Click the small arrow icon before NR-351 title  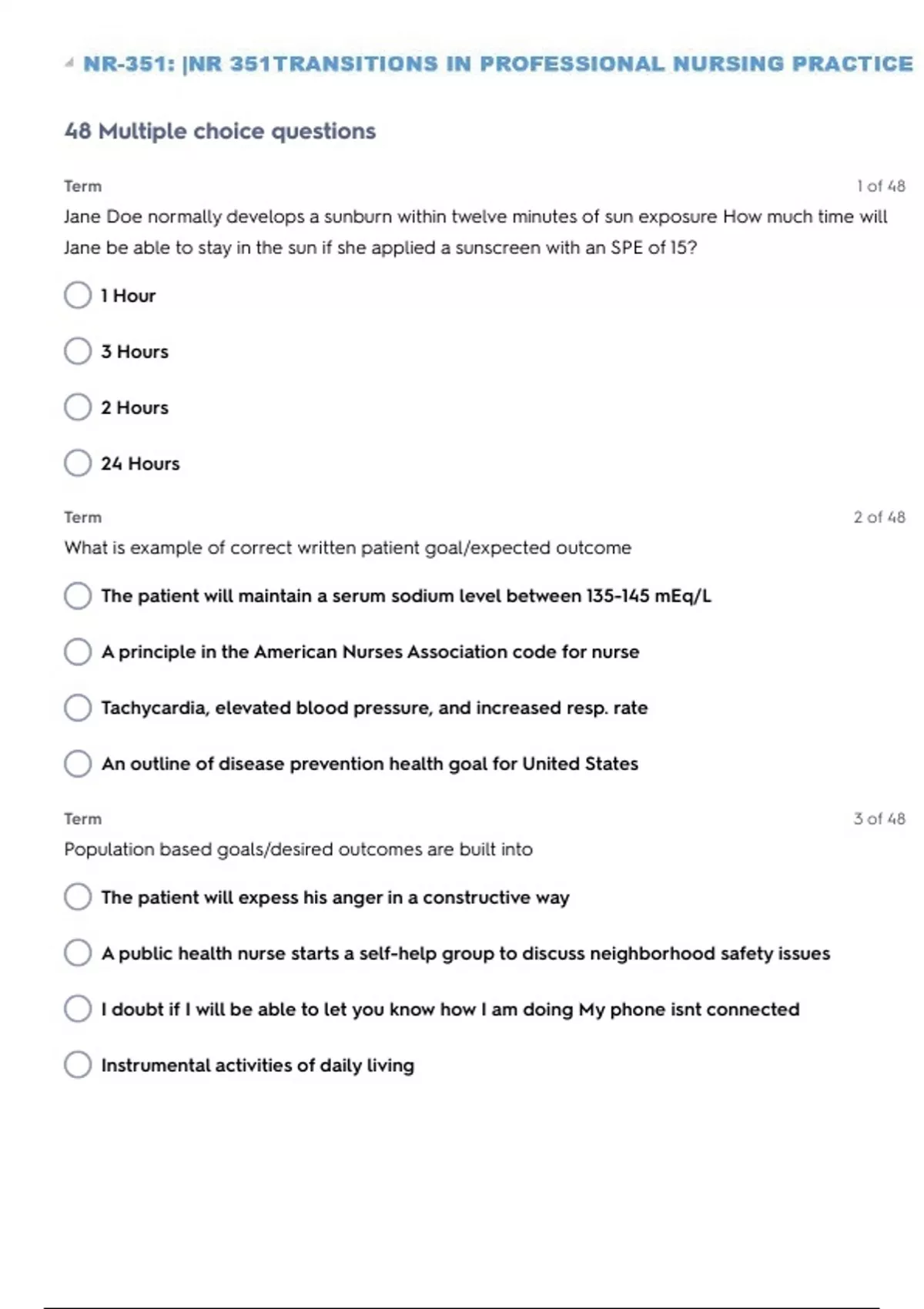click(x=69, y=63)
